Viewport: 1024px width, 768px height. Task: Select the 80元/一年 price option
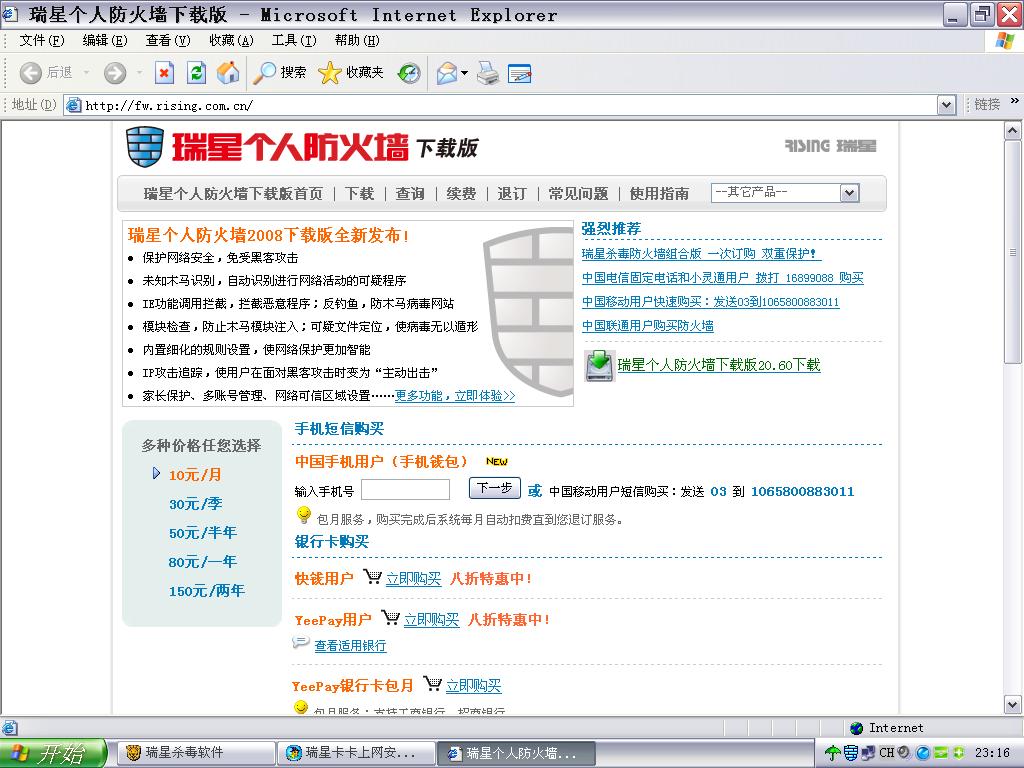pos(202,562)
